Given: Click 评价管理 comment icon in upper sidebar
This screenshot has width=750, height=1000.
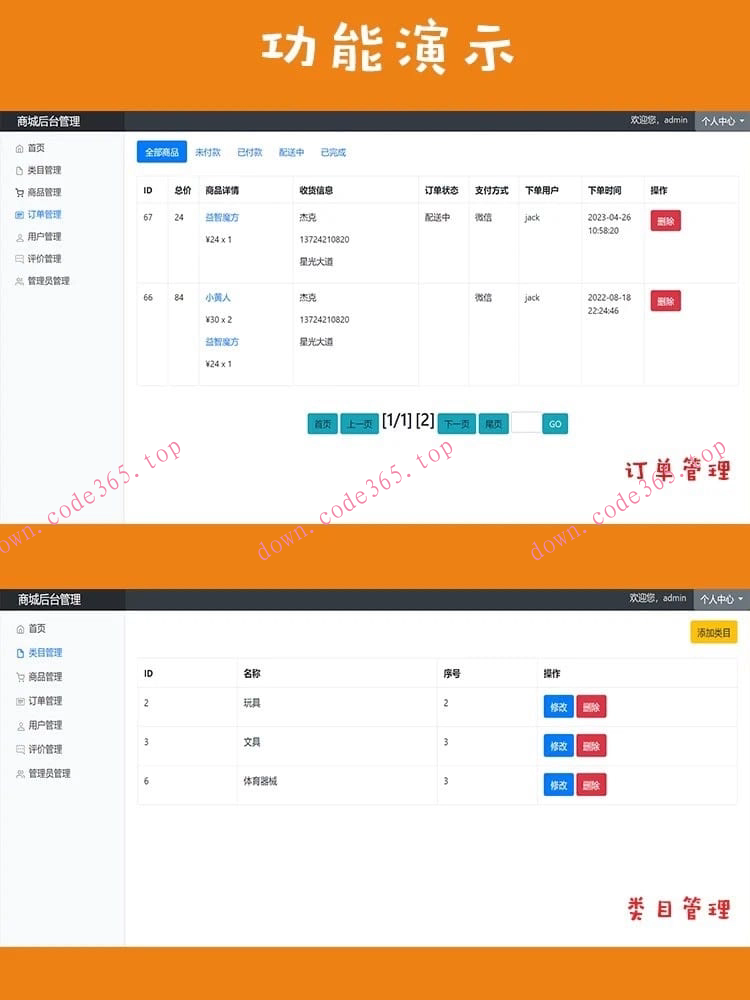Looking at the screenshot, I should [20, 259].
